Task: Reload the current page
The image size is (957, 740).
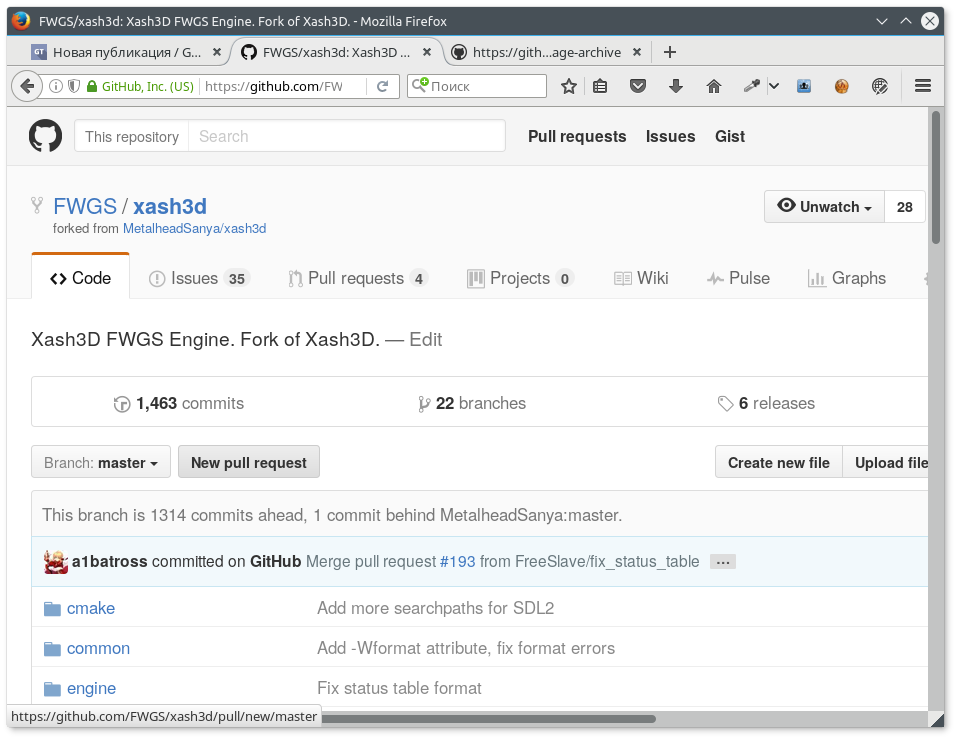Action: click(382, 86)
